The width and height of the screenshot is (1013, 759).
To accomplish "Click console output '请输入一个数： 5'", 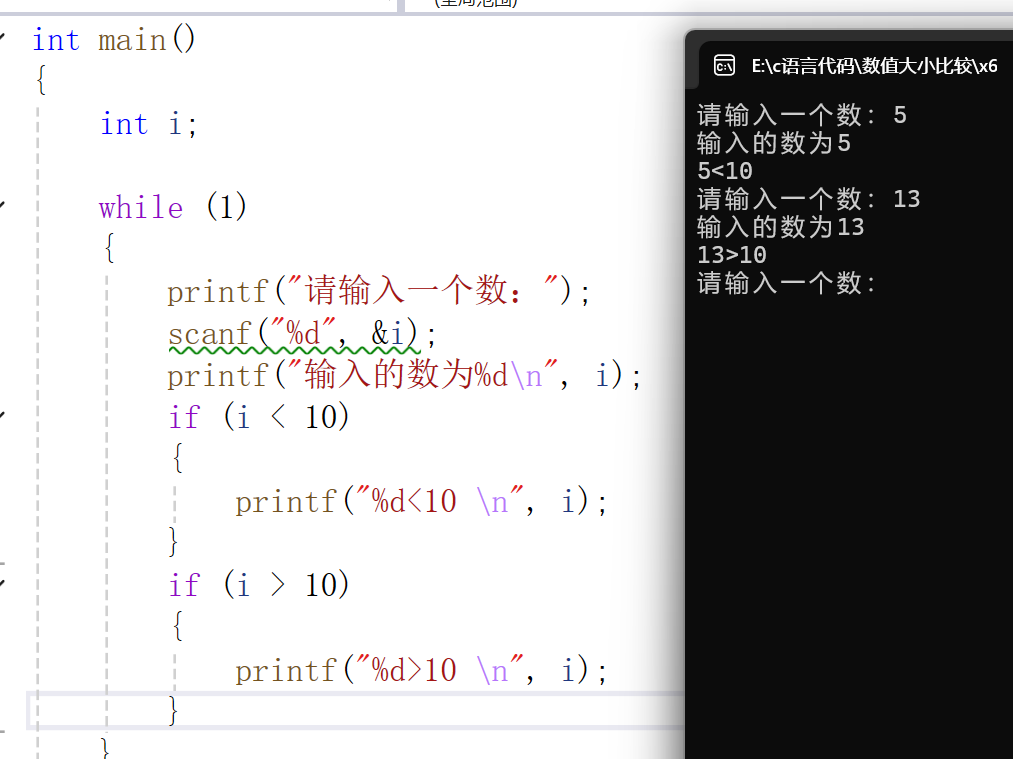I will (802, 116).
